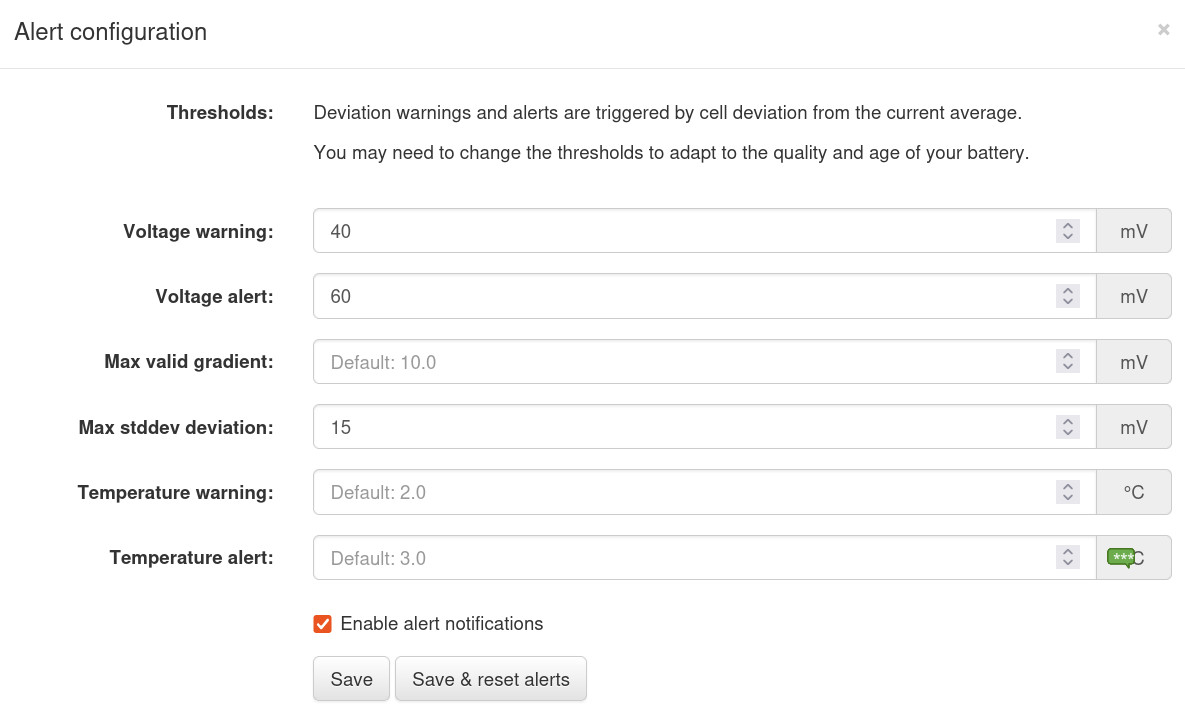Increase Voltage warning using up arrow
Image resolution: width=1185 pixels, height=719 pixels.
1068,226
